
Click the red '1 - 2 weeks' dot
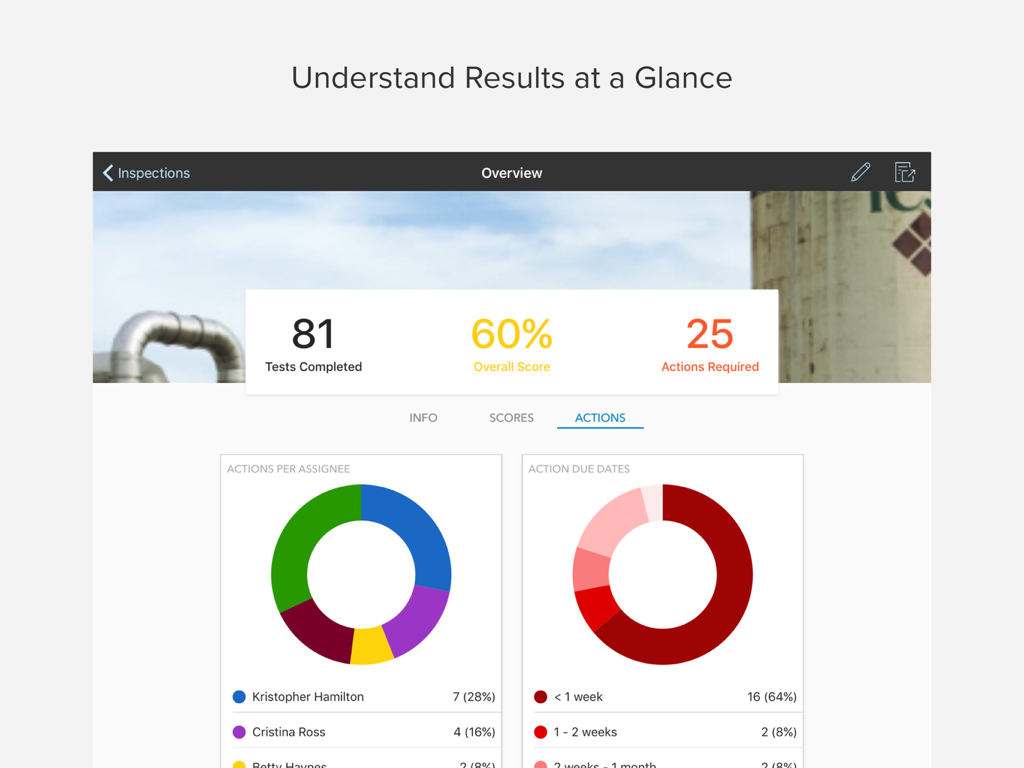[x=540, y=731]
